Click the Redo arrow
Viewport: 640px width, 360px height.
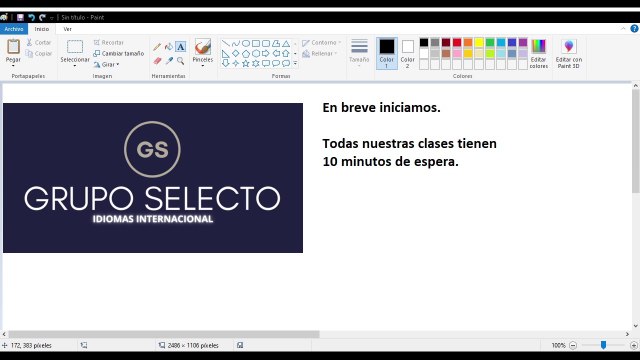42,18
